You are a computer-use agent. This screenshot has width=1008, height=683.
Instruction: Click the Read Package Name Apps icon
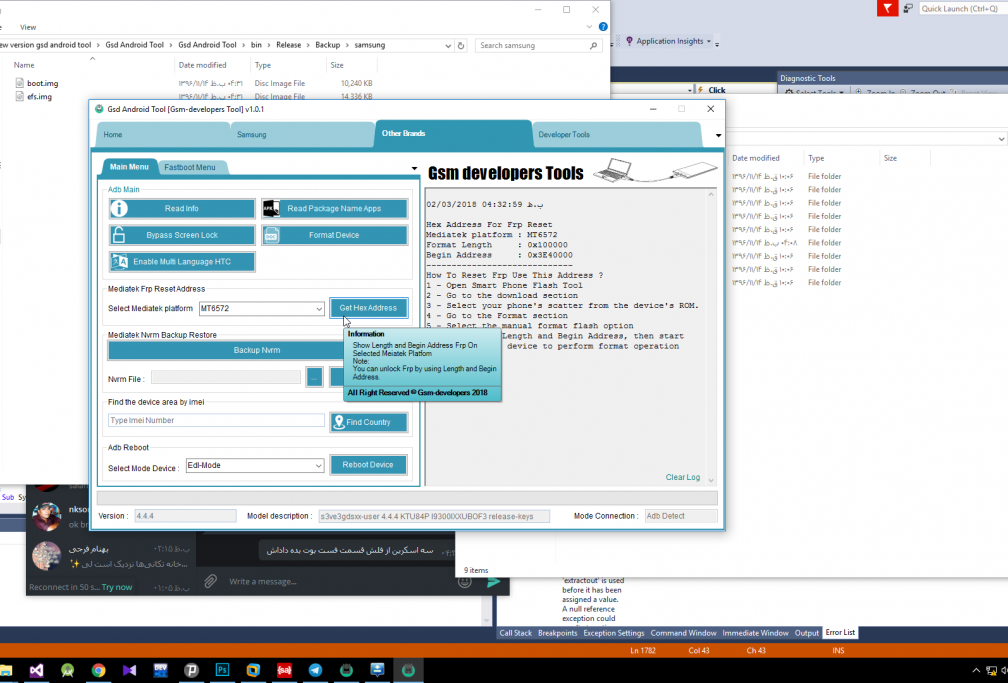(271, 208)
